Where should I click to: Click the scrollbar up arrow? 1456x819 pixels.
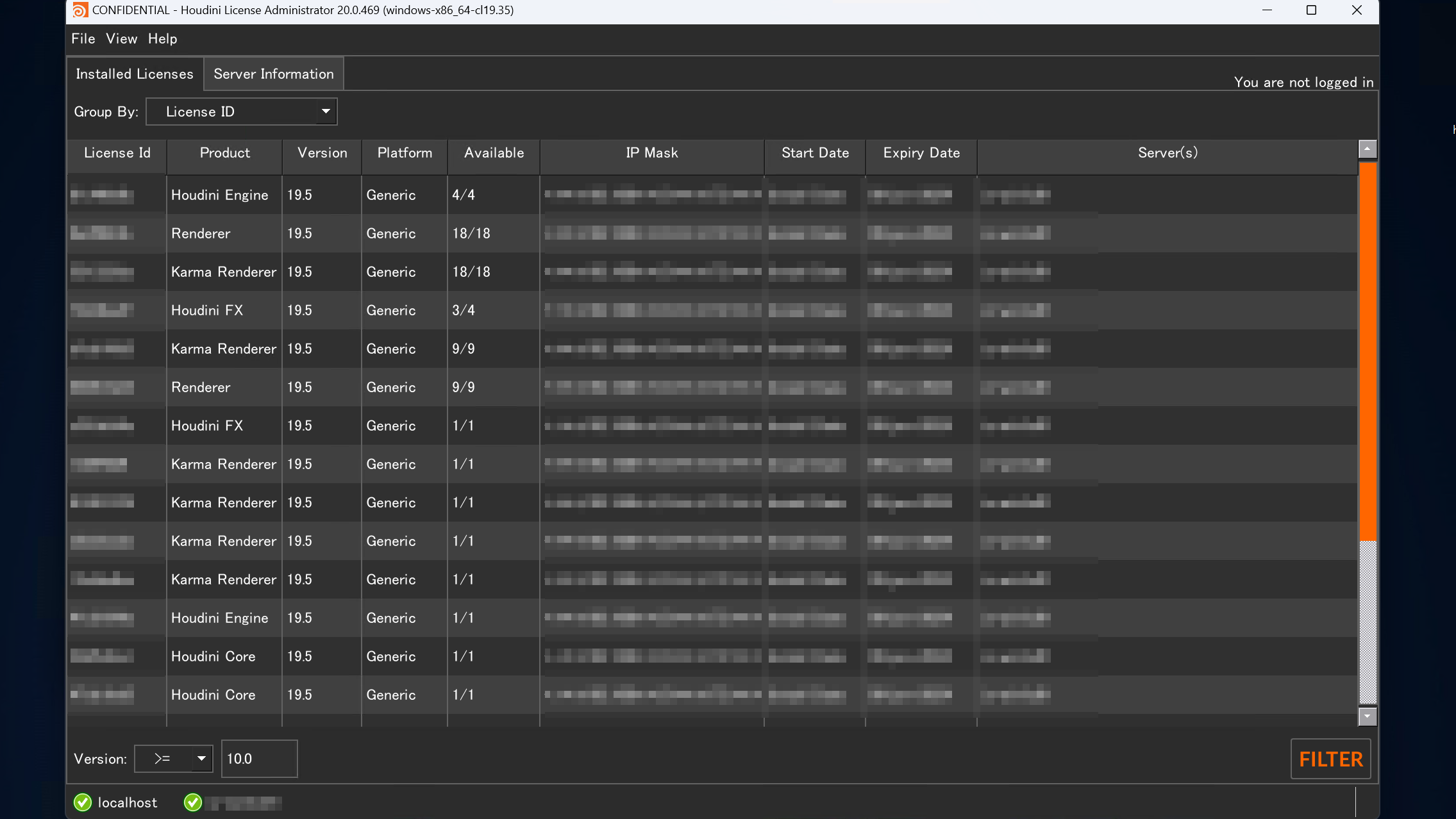[1368, 149]
